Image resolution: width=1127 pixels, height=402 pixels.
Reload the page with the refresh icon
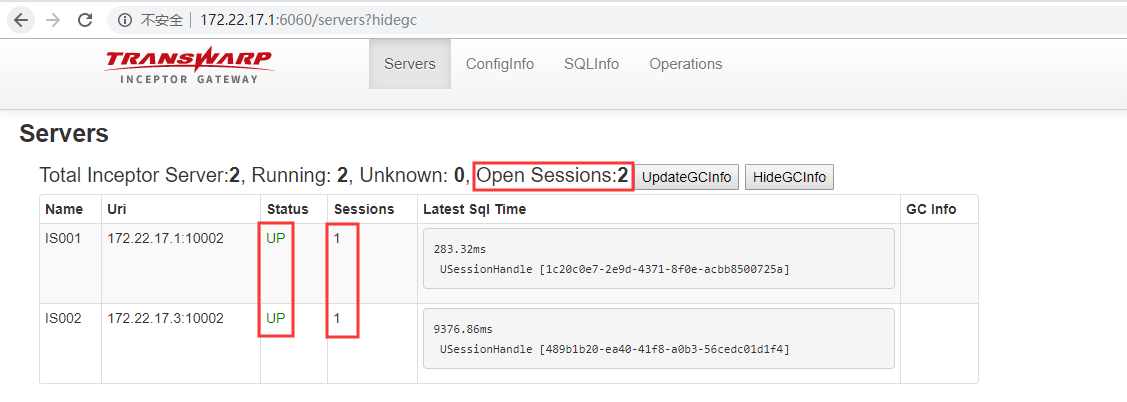click(x=85, y=20)
